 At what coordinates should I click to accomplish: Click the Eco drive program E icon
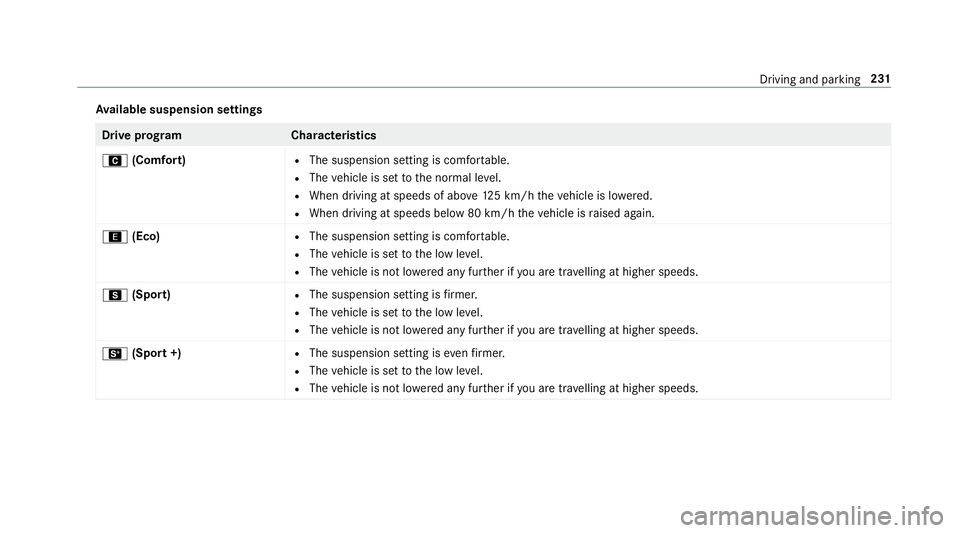114,237
